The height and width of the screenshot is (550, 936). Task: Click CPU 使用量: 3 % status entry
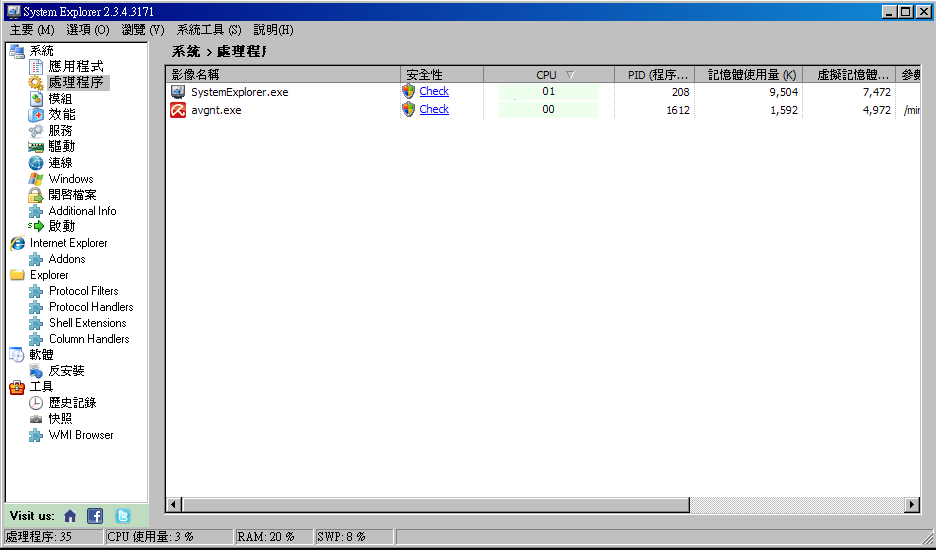pos(169,536)
